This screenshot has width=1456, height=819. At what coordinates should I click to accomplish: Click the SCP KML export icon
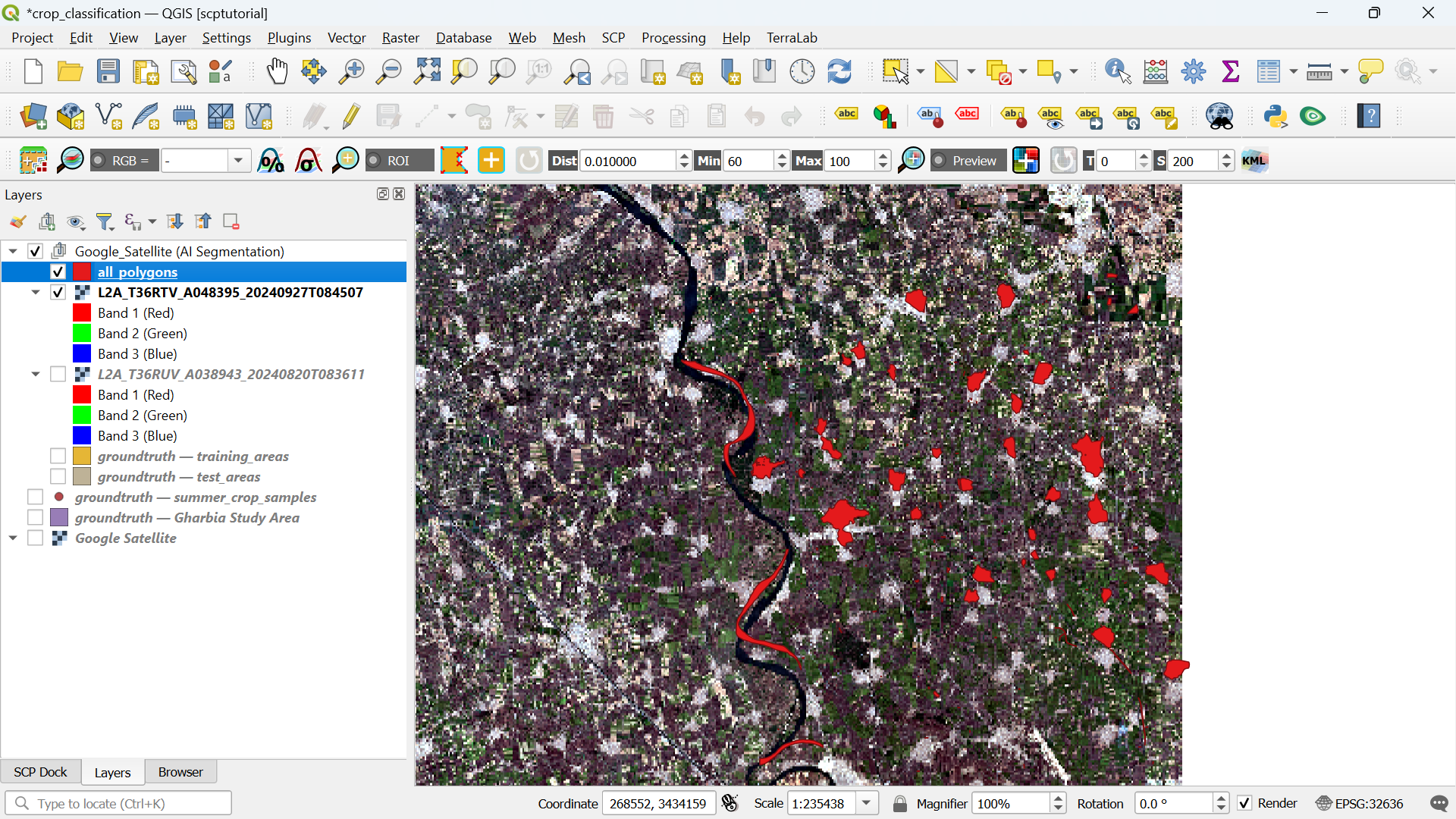click(x=1254, y=161)
